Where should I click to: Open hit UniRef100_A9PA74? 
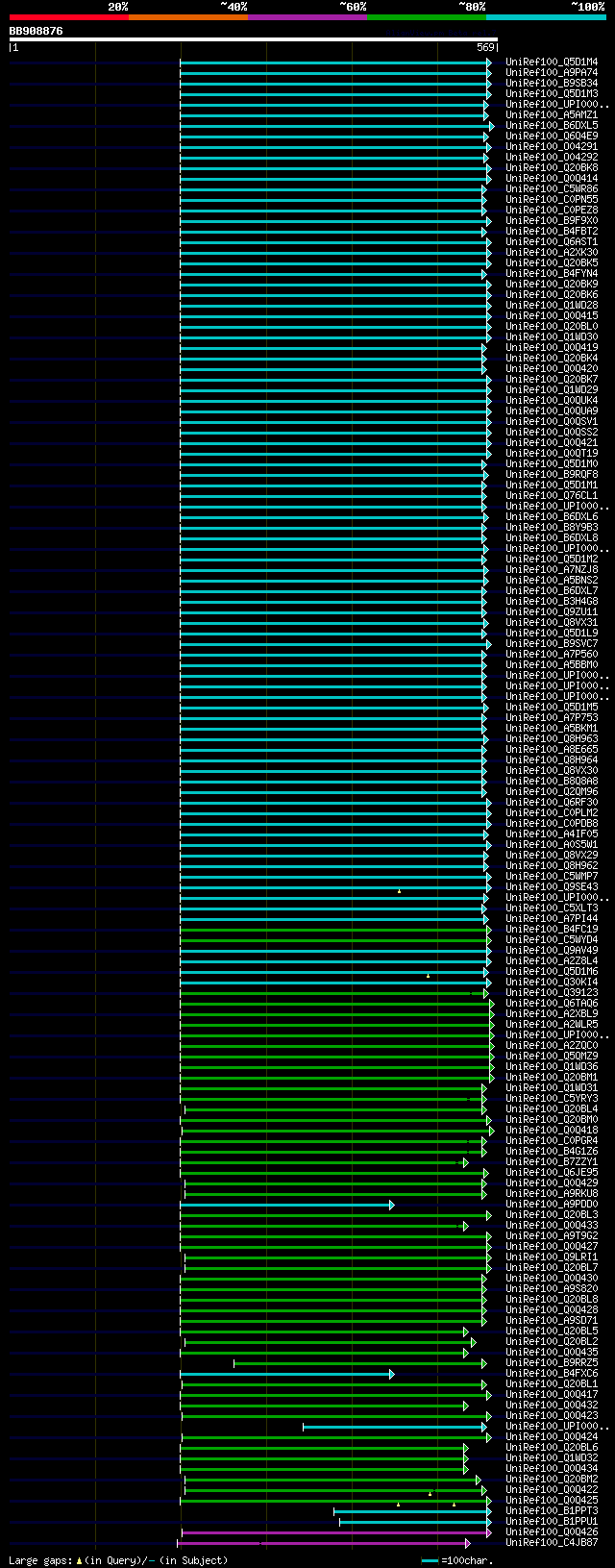tap(552, 73)
